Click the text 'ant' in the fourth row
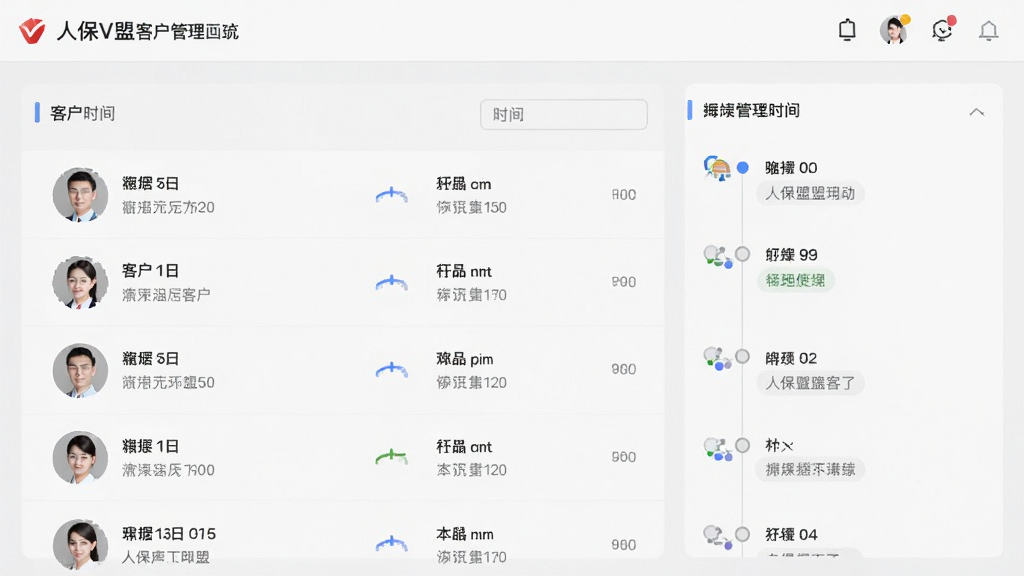1024x576 pixels. [481, 447]
